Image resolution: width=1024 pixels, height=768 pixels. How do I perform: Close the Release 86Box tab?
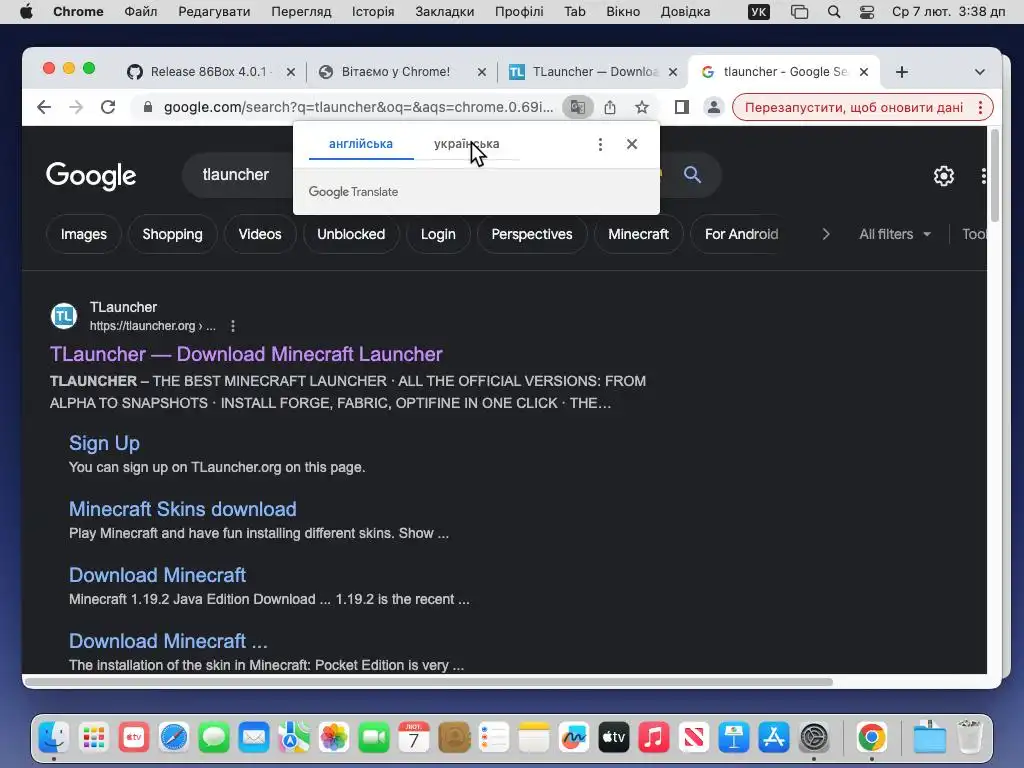291,72
